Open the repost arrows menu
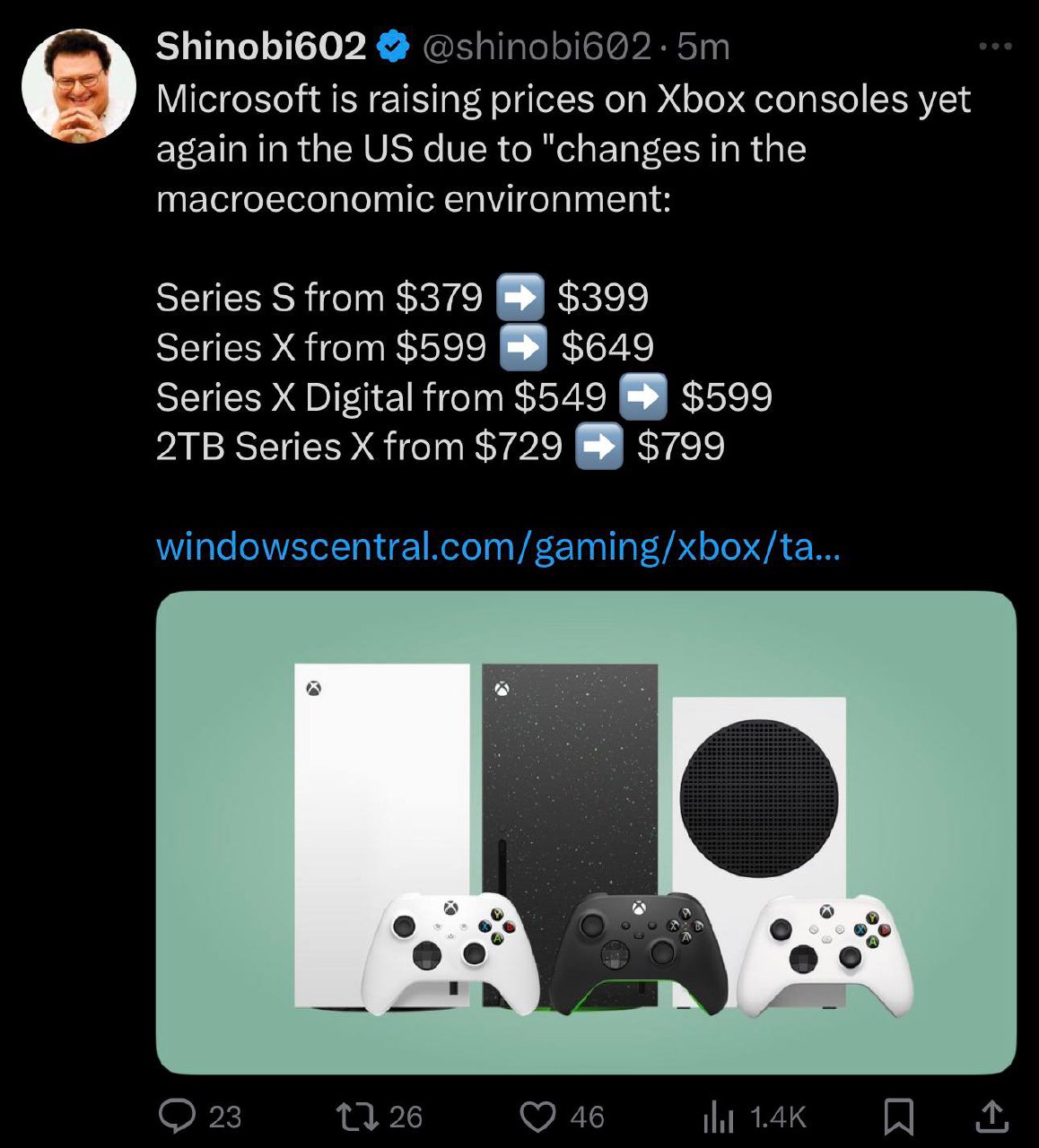The height and width of the screenshot is (1148, 1039). pos(356,1117)
